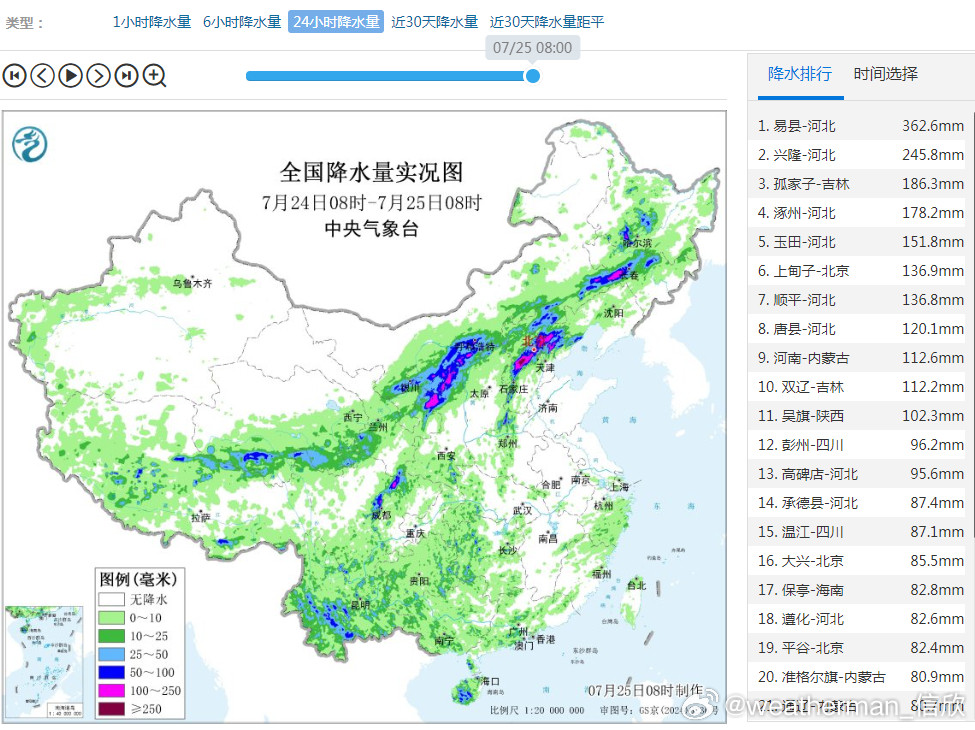Select ranking row 吴旗-陕西
The width and height of the screenshot is (975, 730).
pos(858,416)
